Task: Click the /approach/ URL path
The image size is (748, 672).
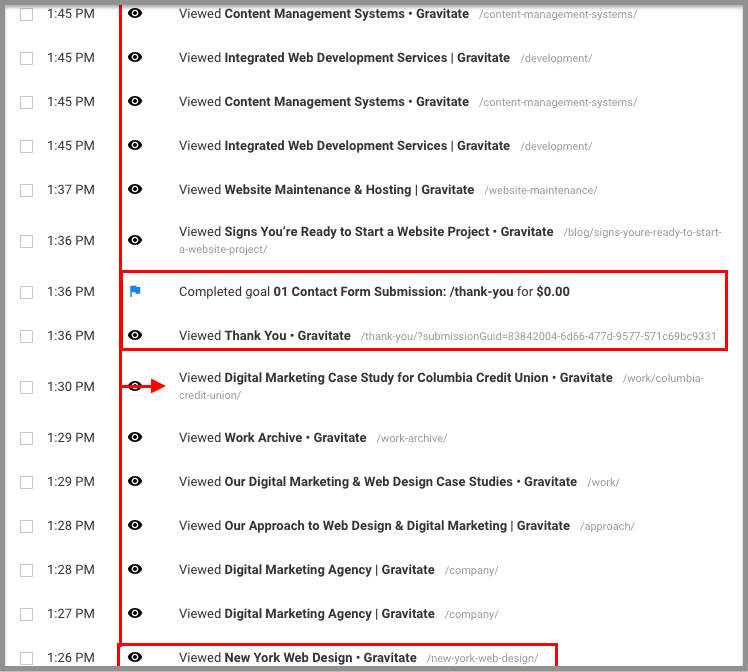Action: (607, 526)
